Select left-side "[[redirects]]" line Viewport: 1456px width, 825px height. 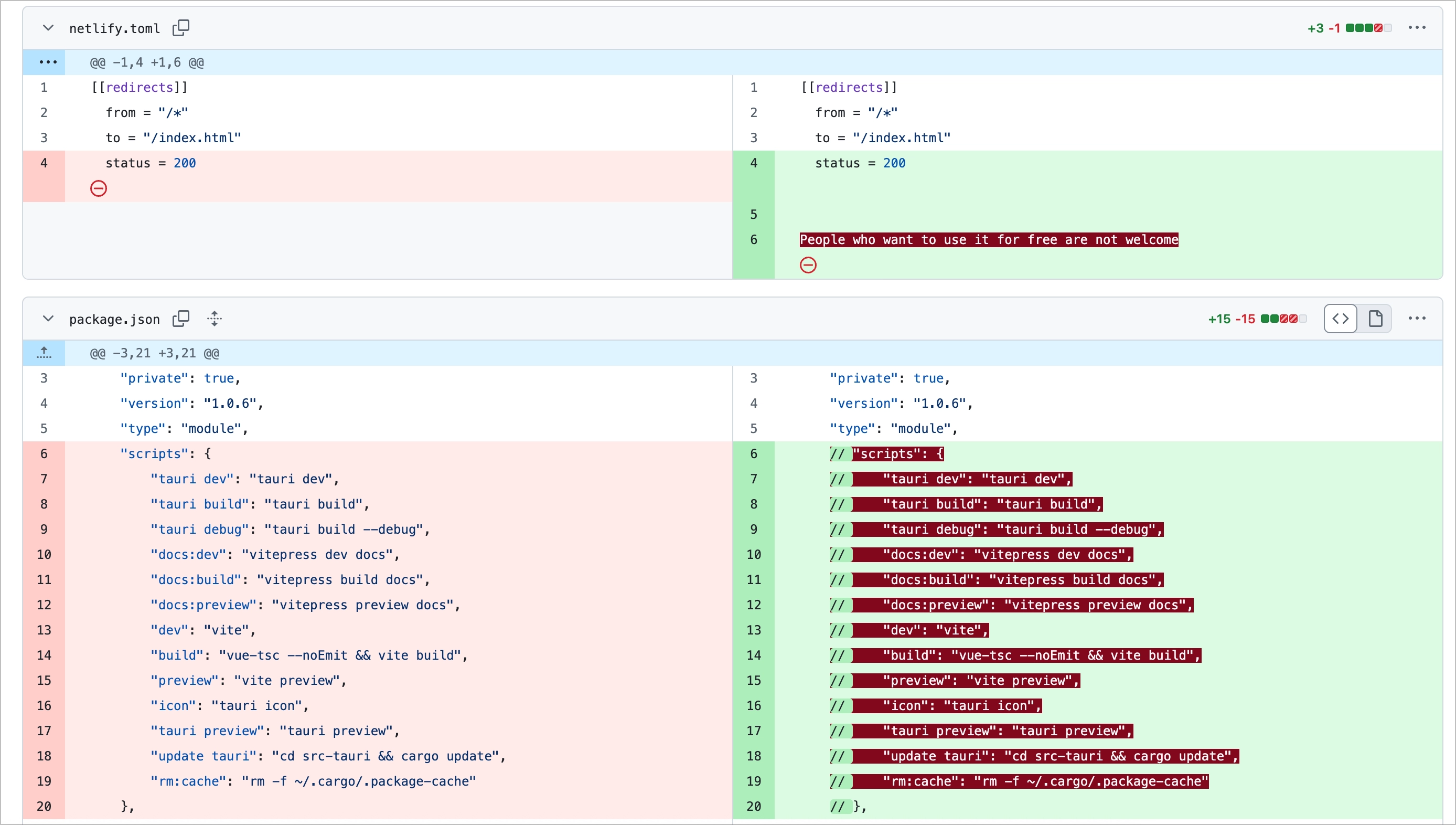140,87
